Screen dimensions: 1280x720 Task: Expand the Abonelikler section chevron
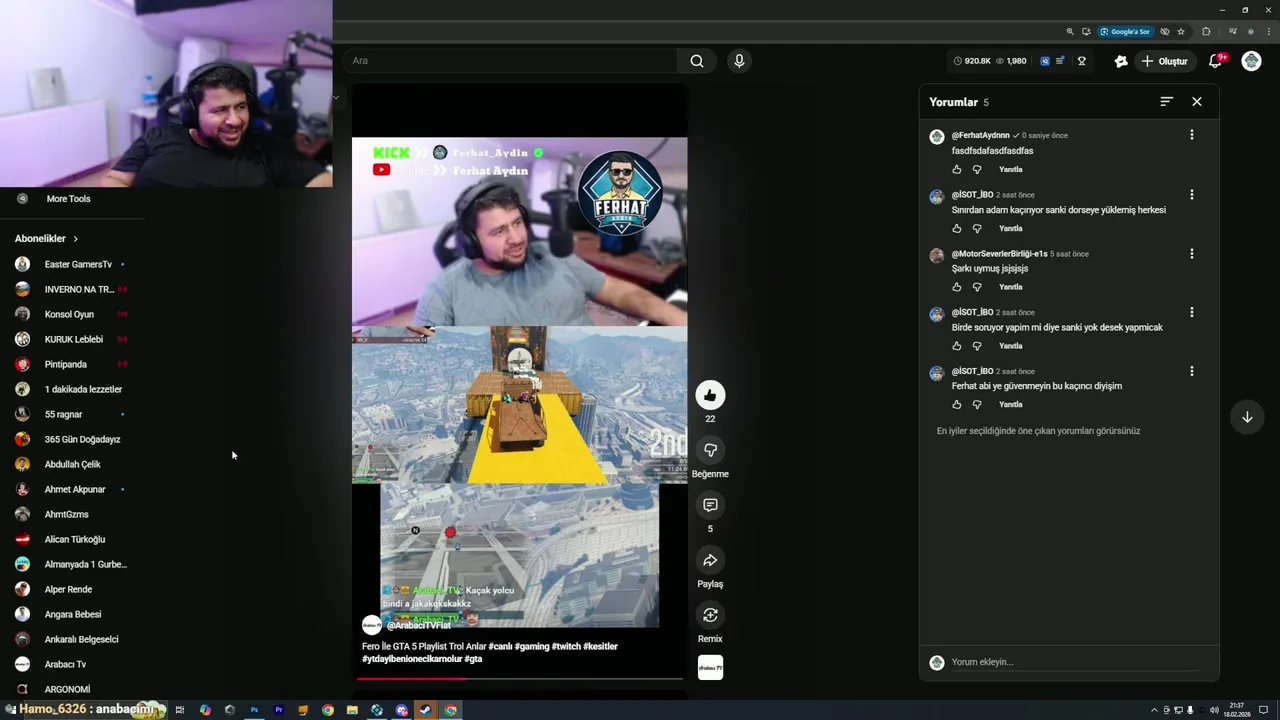(x=75, y=239)
